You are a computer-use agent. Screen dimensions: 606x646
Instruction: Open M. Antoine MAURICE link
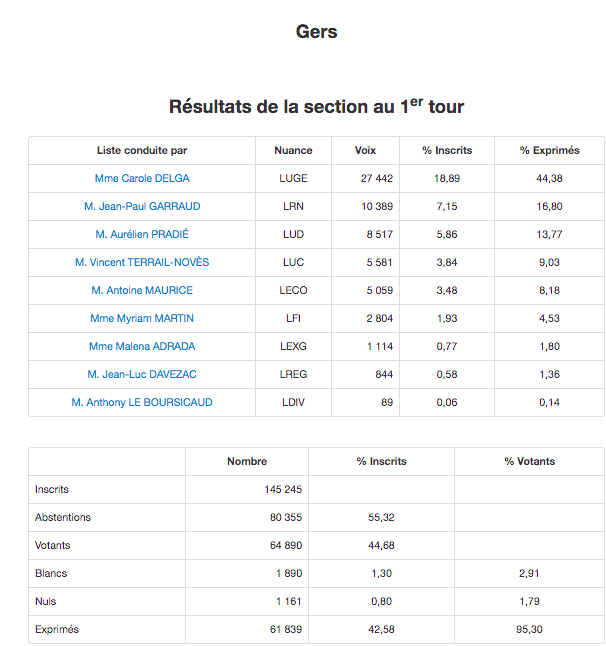click(142, 291)
